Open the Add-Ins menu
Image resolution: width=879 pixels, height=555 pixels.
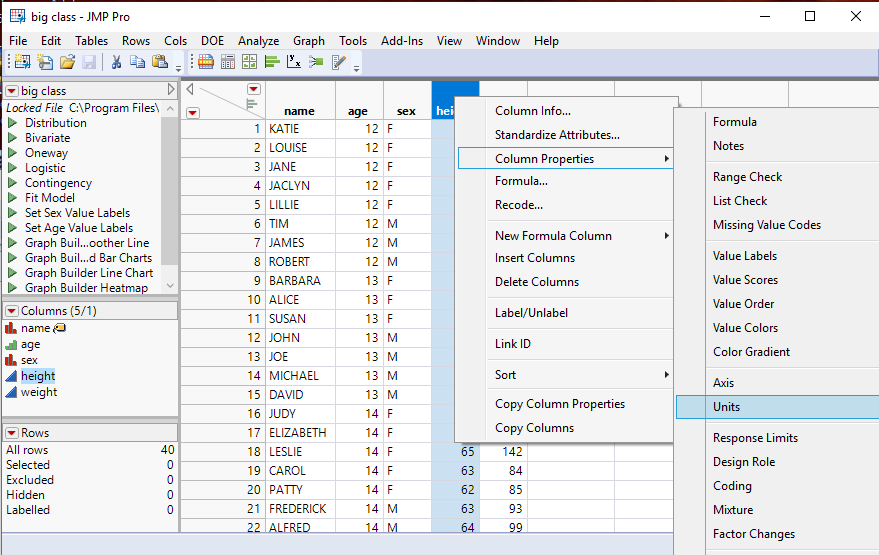click(x=402, y=41)
